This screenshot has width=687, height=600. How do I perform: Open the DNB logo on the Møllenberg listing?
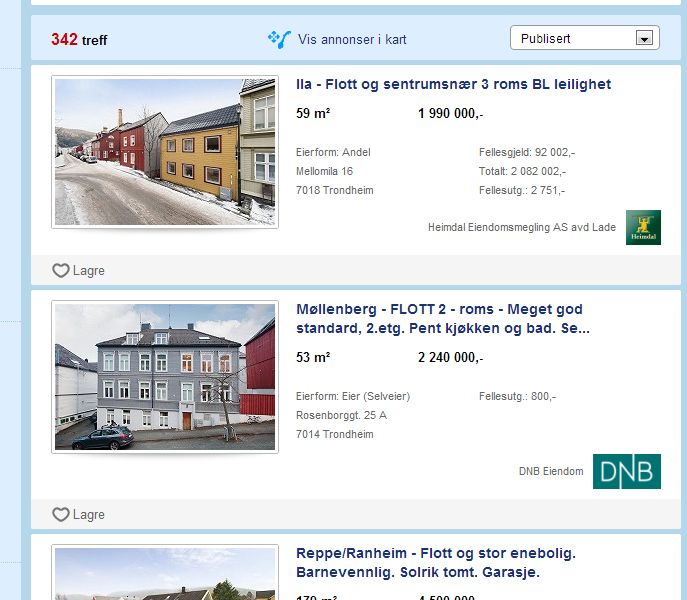pos(626,471)
